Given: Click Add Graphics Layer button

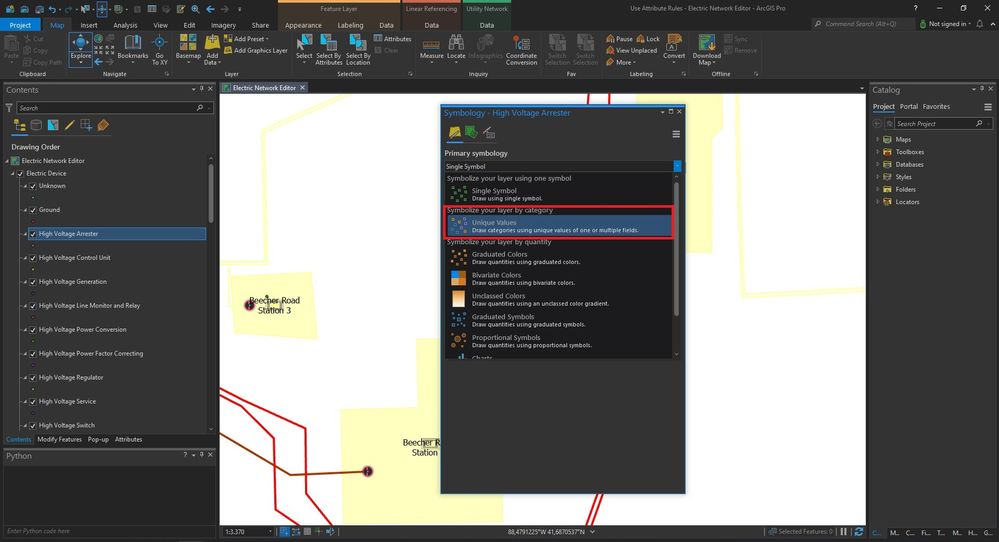Looking at the screenshot, I should click(255, 50).
